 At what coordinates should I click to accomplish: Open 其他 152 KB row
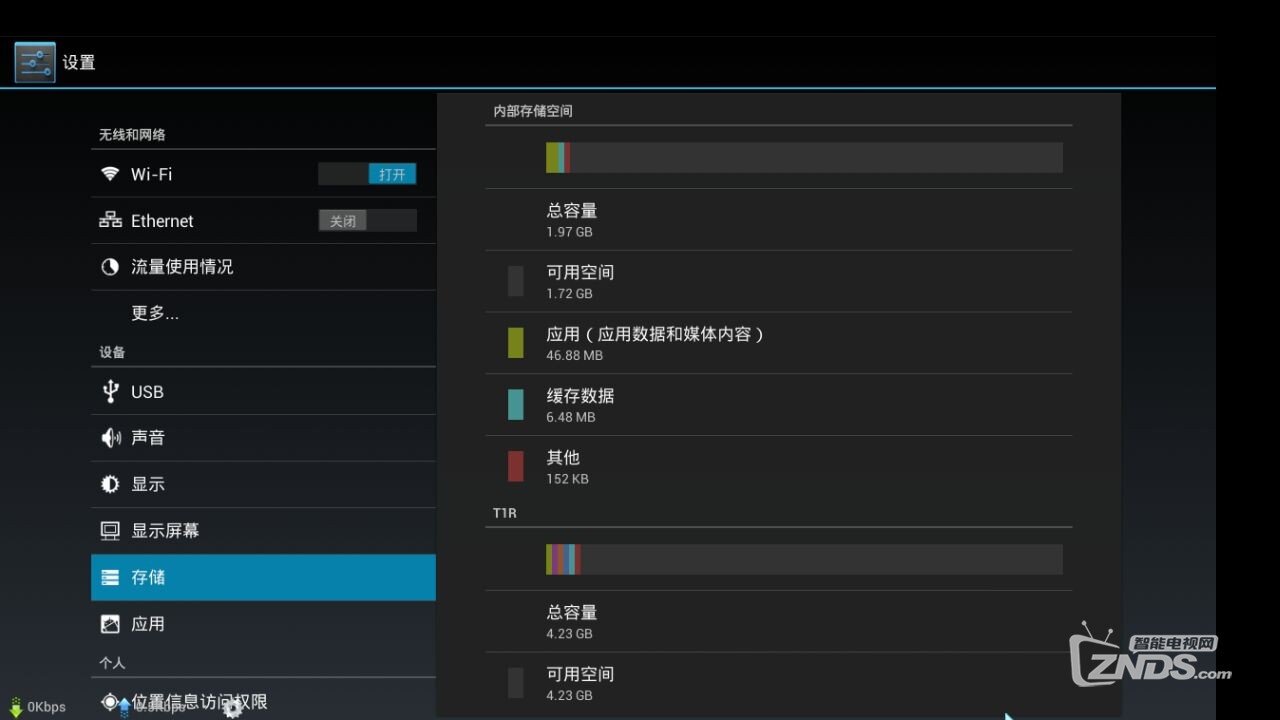point(779,467)
